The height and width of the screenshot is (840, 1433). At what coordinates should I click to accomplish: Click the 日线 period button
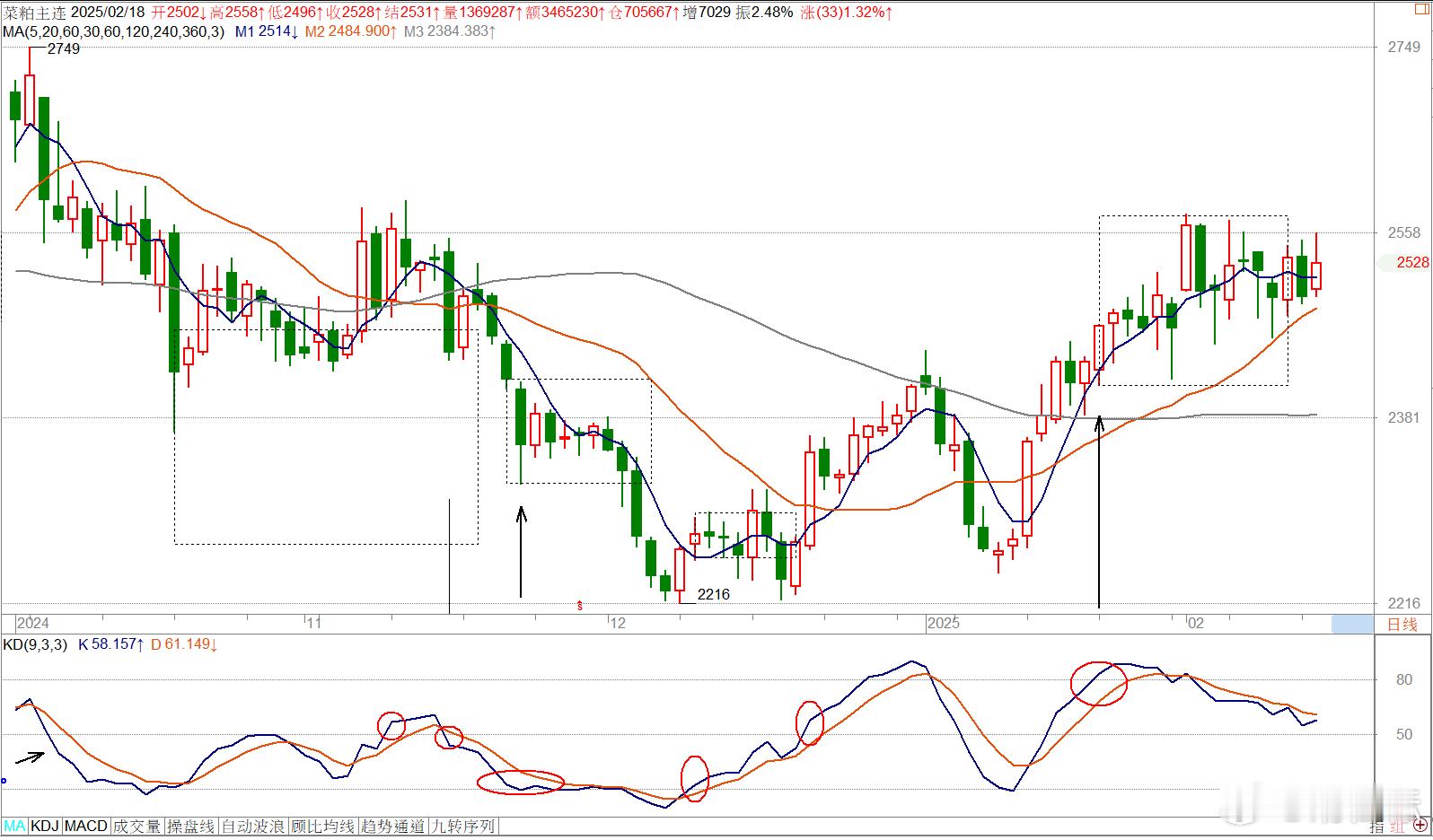[x=1402, y=625]
